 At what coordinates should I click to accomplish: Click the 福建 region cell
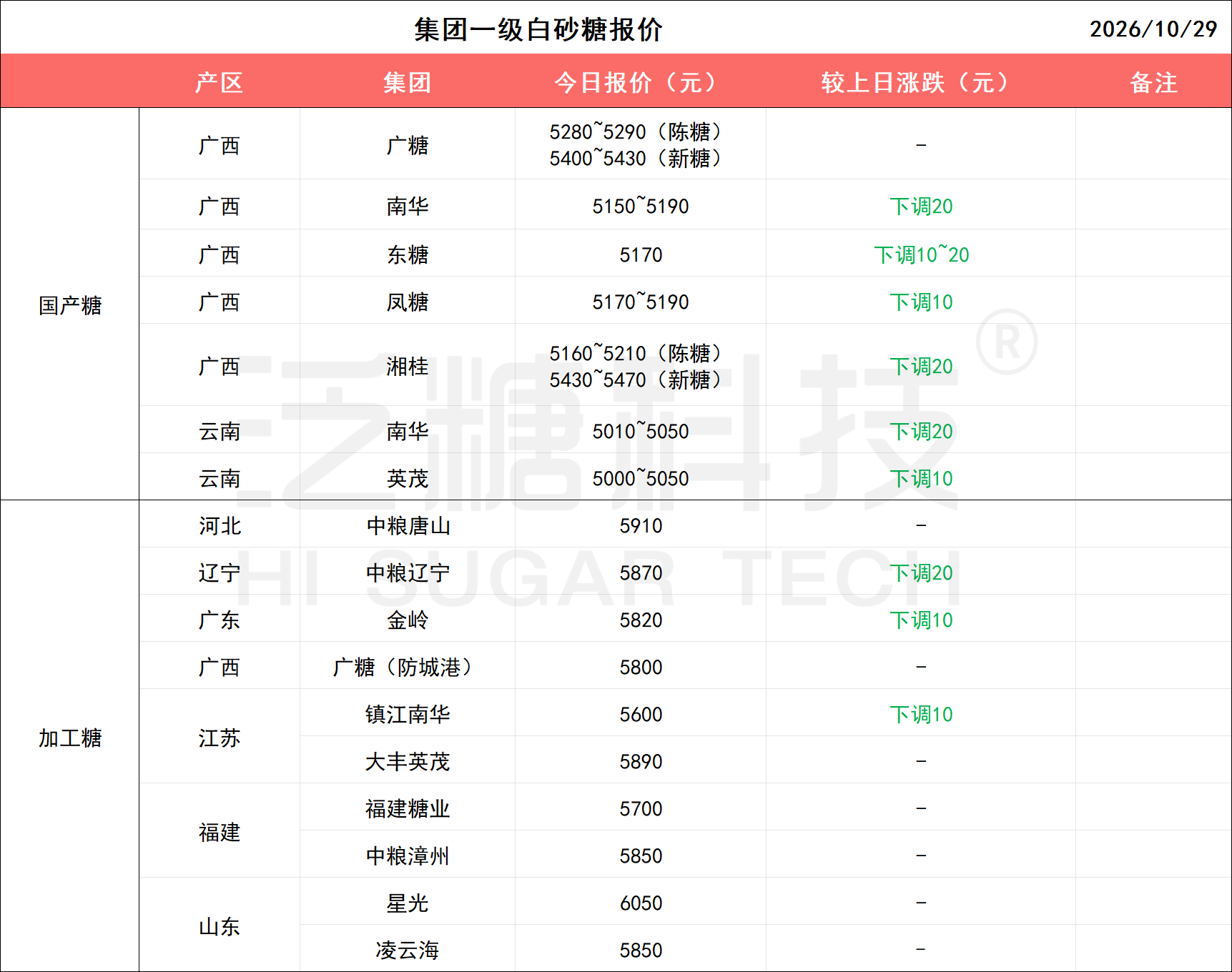tap(220, 832)
